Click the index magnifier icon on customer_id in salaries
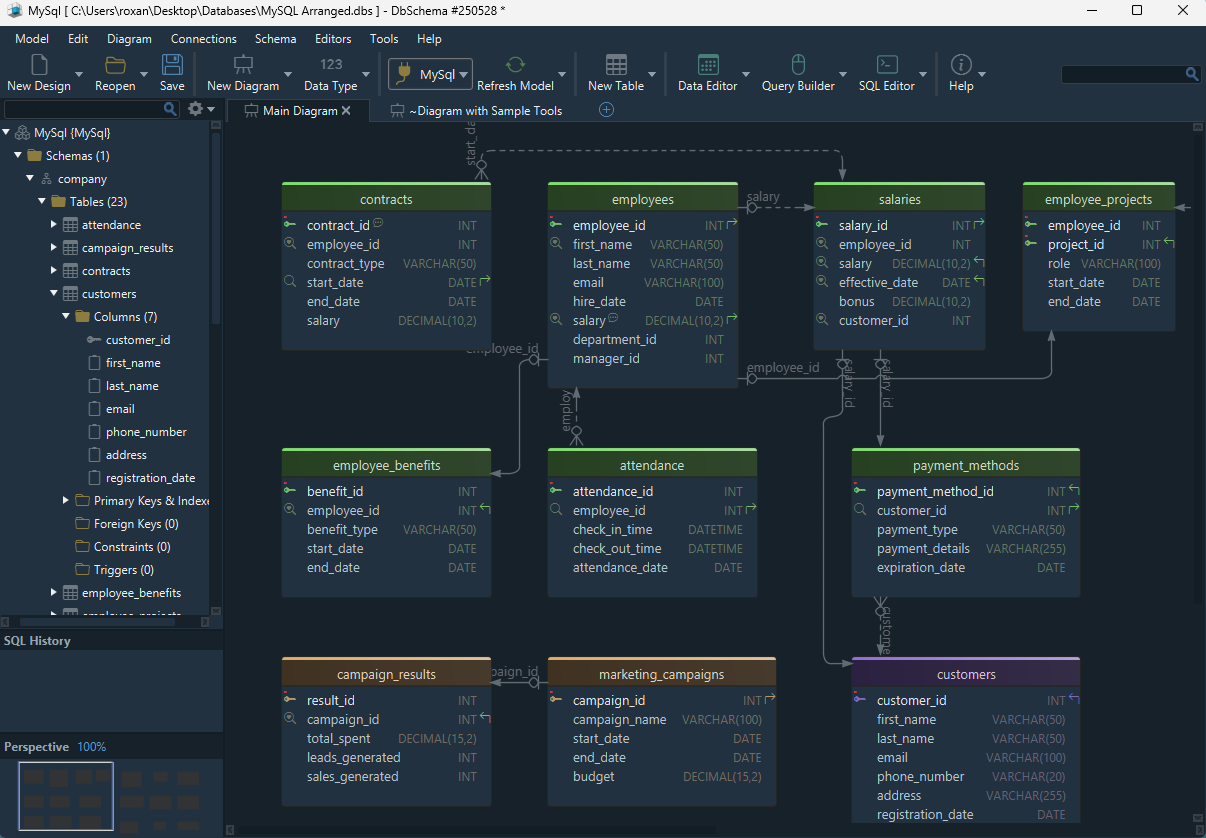 coord(822,320)
